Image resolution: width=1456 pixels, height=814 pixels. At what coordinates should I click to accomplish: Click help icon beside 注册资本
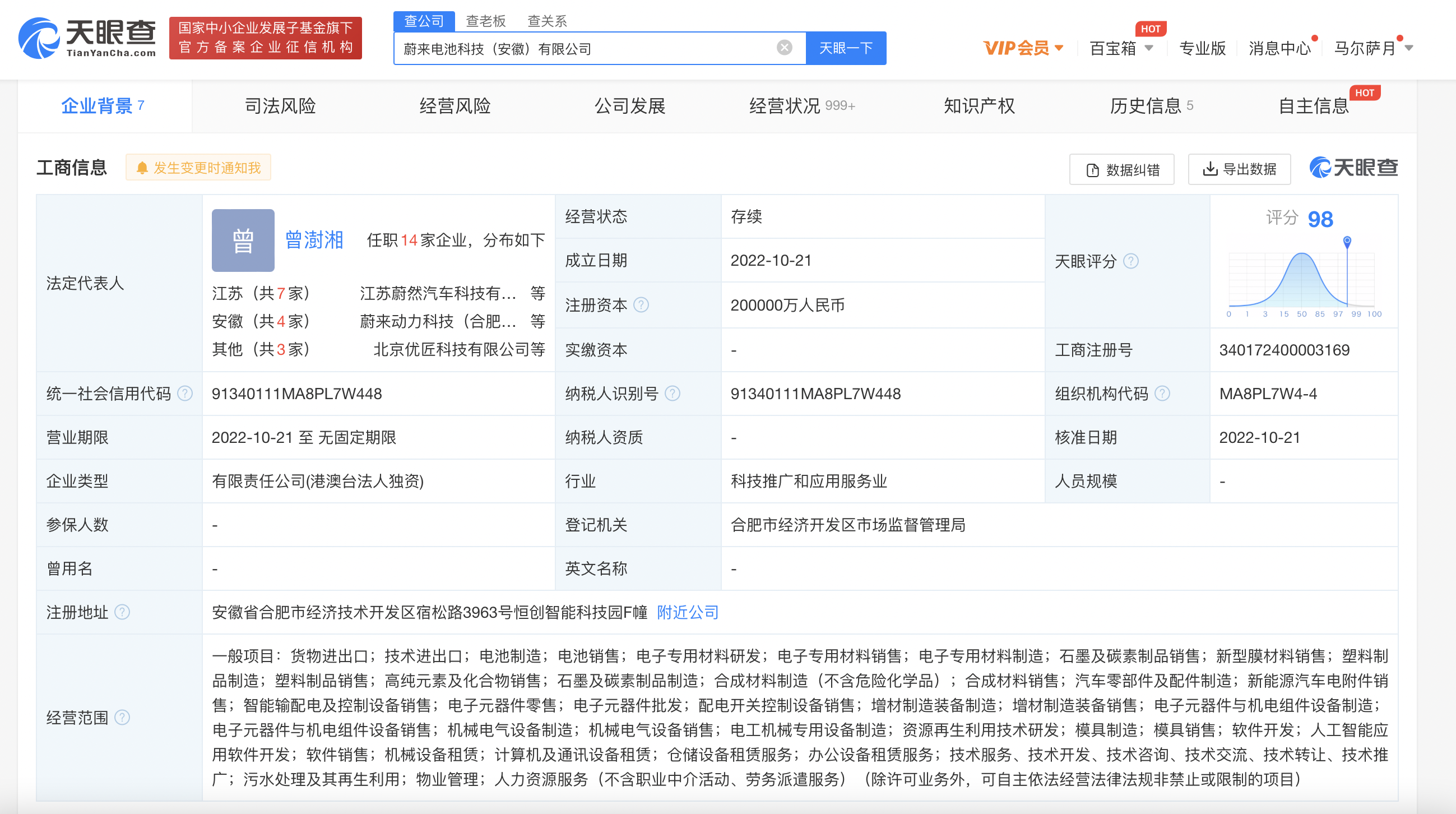[x=641, y=305]
